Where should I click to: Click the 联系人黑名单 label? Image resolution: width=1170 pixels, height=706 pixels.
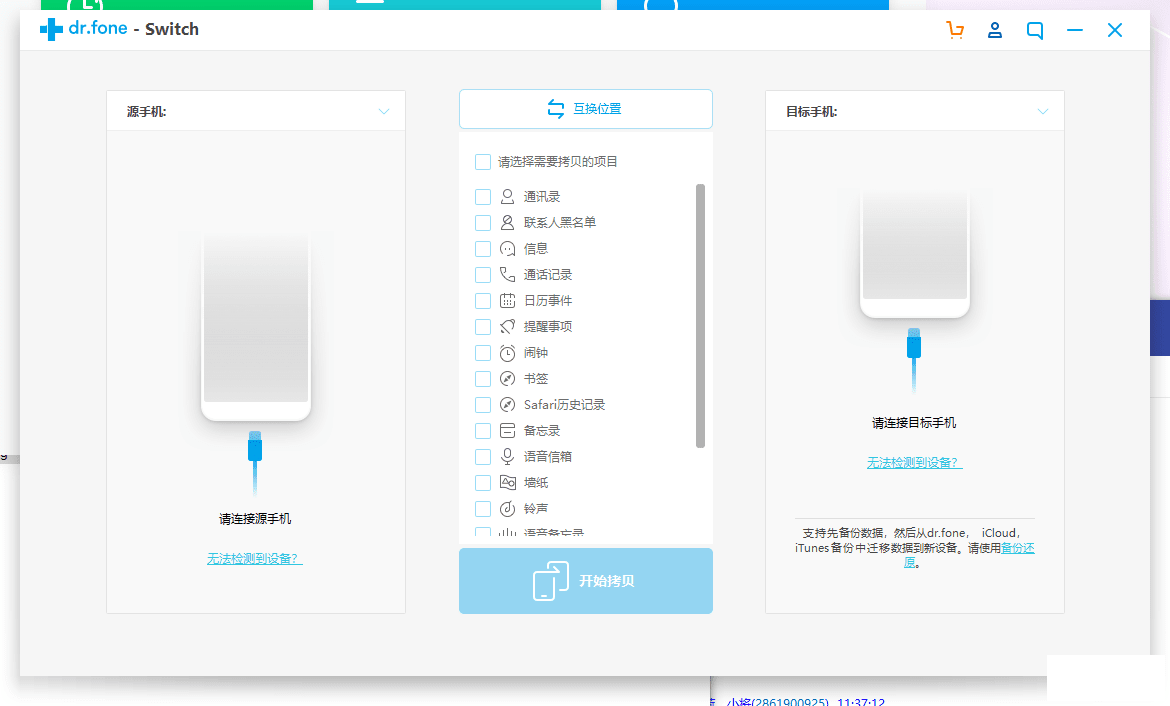click(x=560, y=222)
